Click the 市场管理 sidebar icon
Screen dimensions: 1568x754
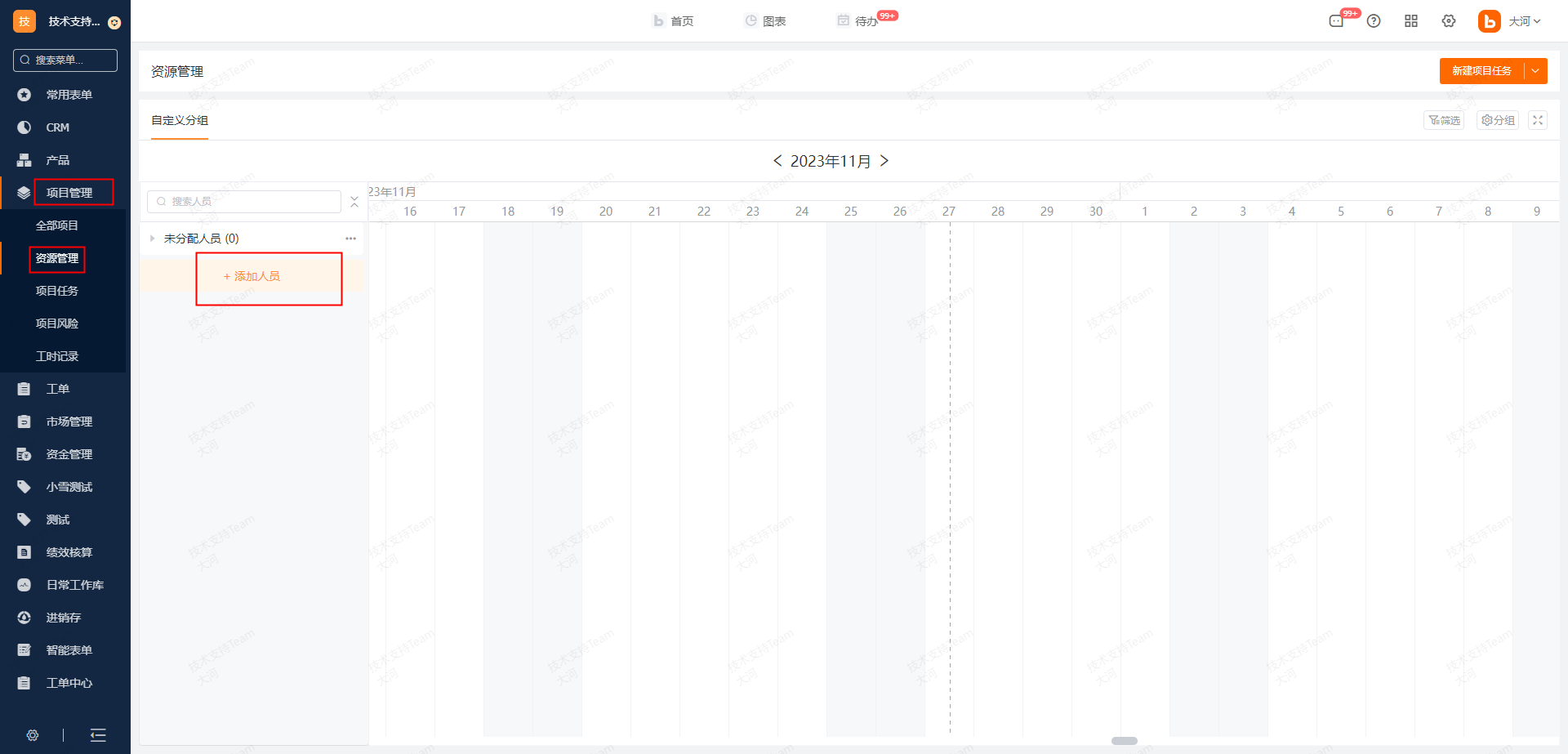point(24,422)
